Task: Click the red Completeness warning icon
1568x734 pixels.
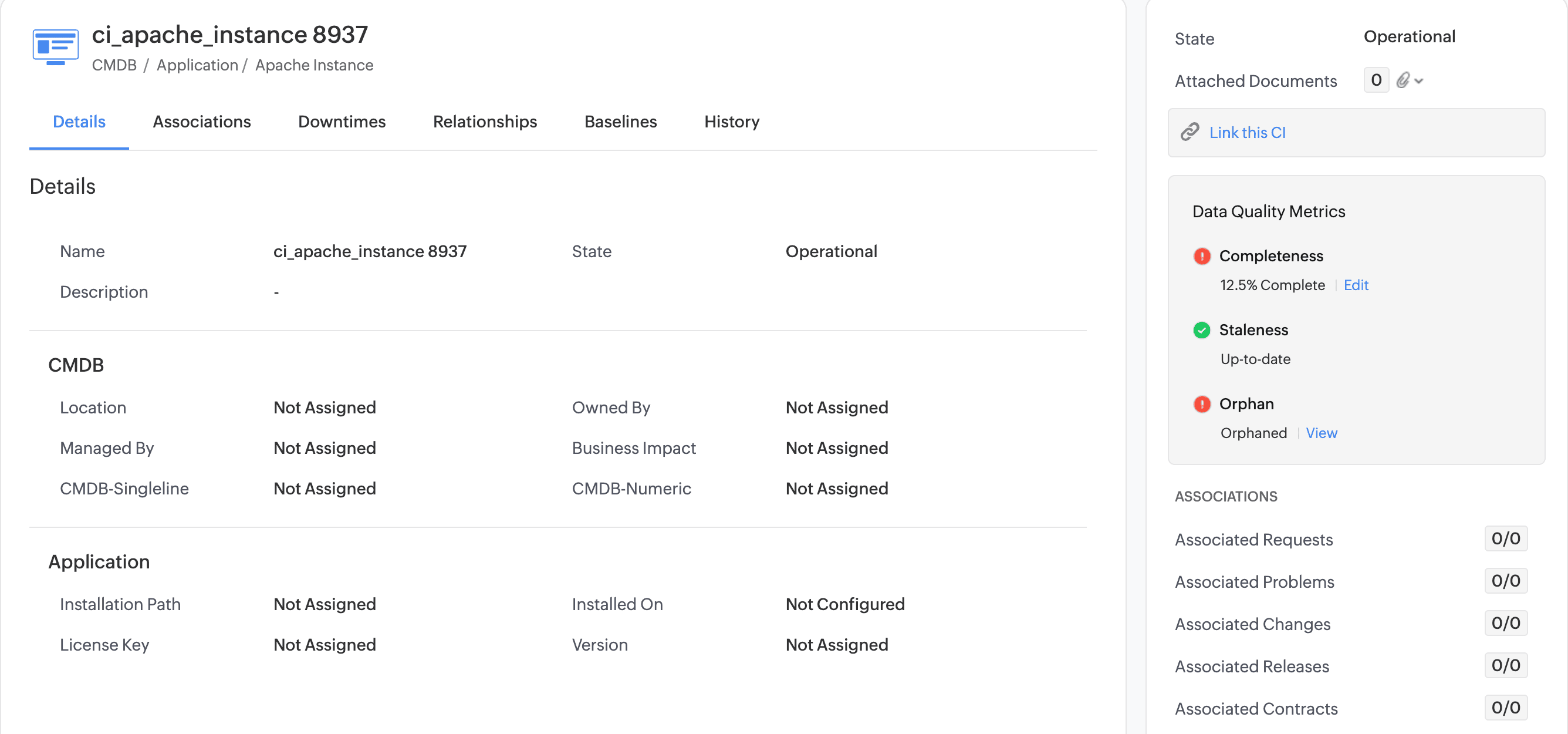Action: click(1202, 256)
